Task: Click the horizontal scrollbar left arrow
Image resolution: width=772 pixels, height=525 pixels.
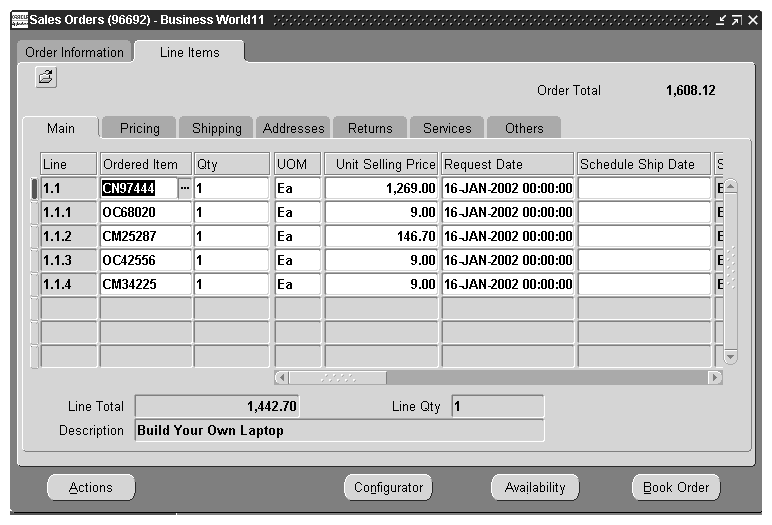Action: 282,378
